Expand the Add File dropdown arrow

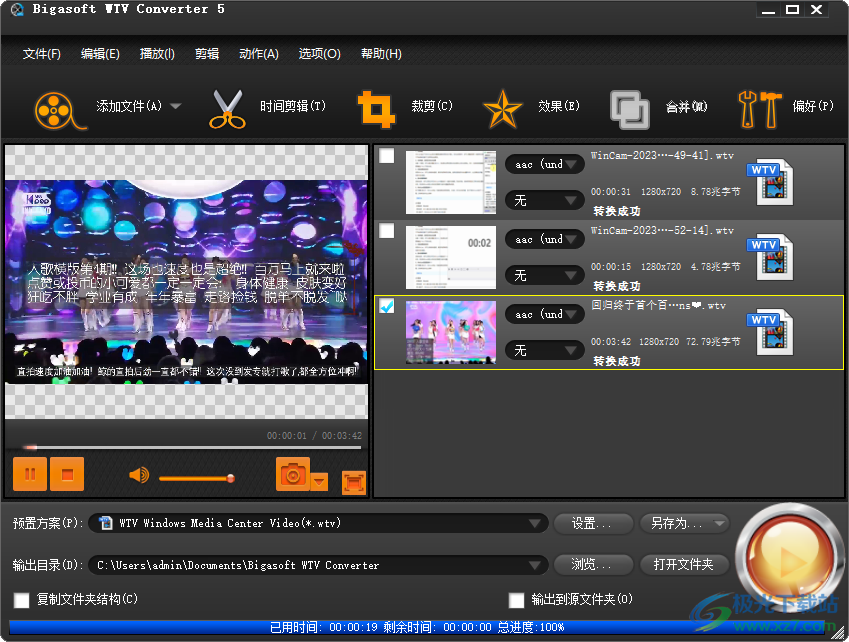pyautogui.click(x=175, y=107)
